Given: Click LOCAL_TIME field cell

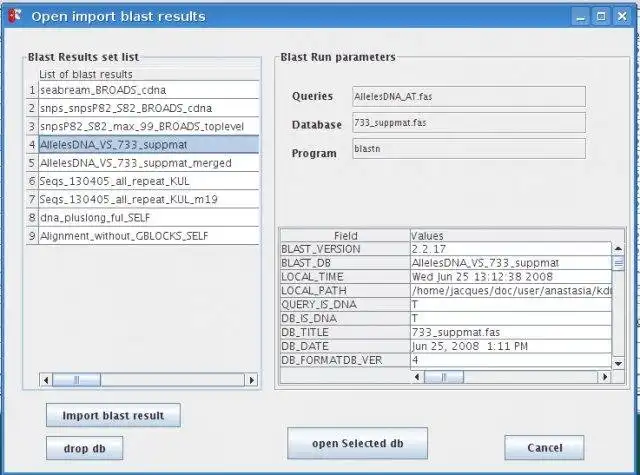Looking at the screenshot, I should coord(345,277).
